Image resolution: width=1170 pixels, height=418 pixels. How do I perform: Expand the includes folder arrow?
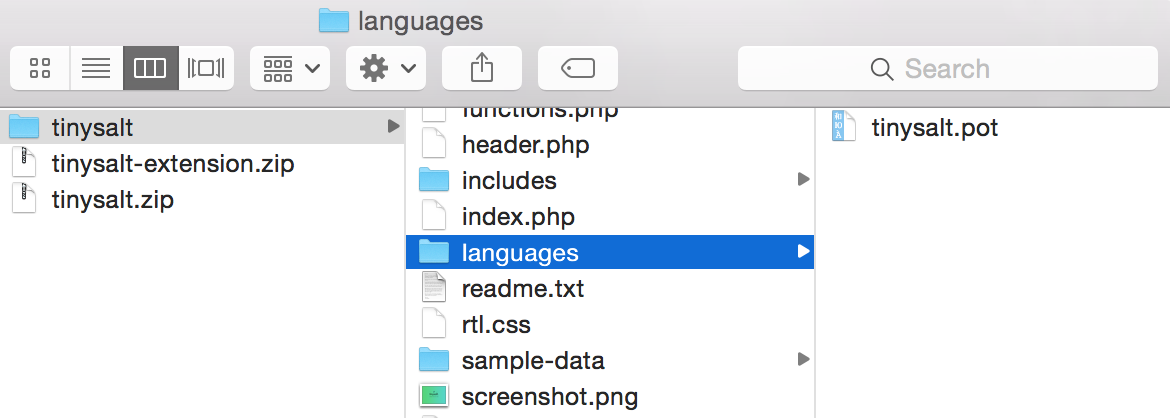coord(802,180)
